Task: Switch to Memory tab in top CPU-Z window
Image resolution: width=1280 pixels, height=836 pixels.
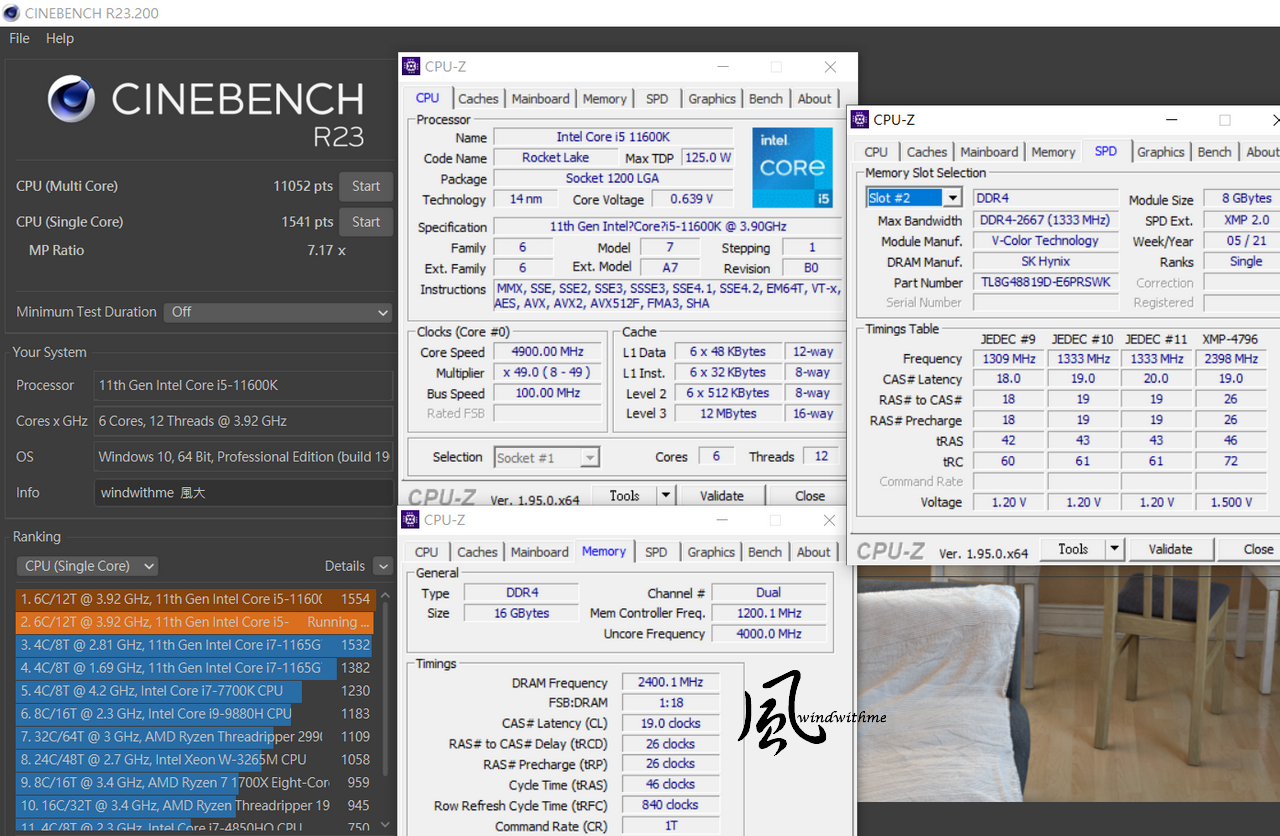Action: [604, 99]
